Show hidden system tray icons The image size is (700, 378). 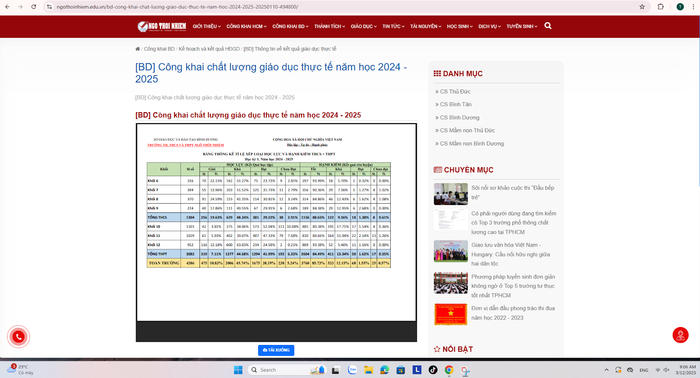[x=606, y=370]
